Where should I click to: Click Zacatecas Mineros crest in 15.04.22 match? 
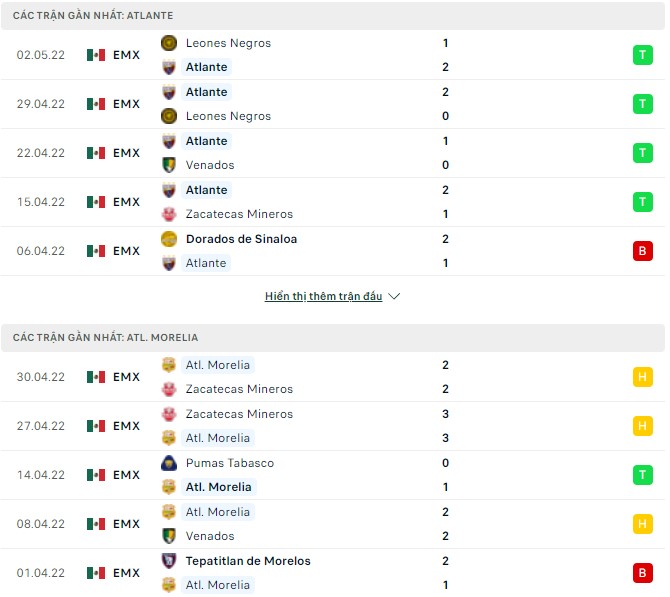tap(169, 214)
